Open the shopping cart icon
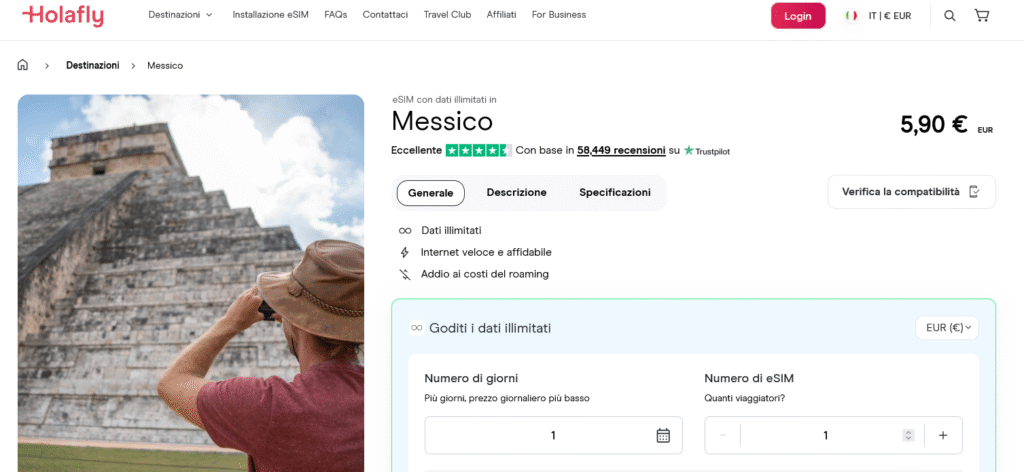This screenshot has height=472, width=1024. point(982,15)
